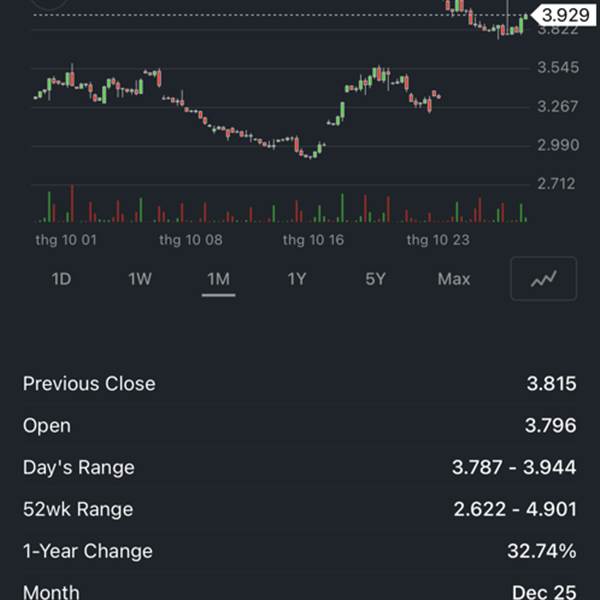Click the thg 10 01 date marker
600x600 pixels.
tap(66, 240)
